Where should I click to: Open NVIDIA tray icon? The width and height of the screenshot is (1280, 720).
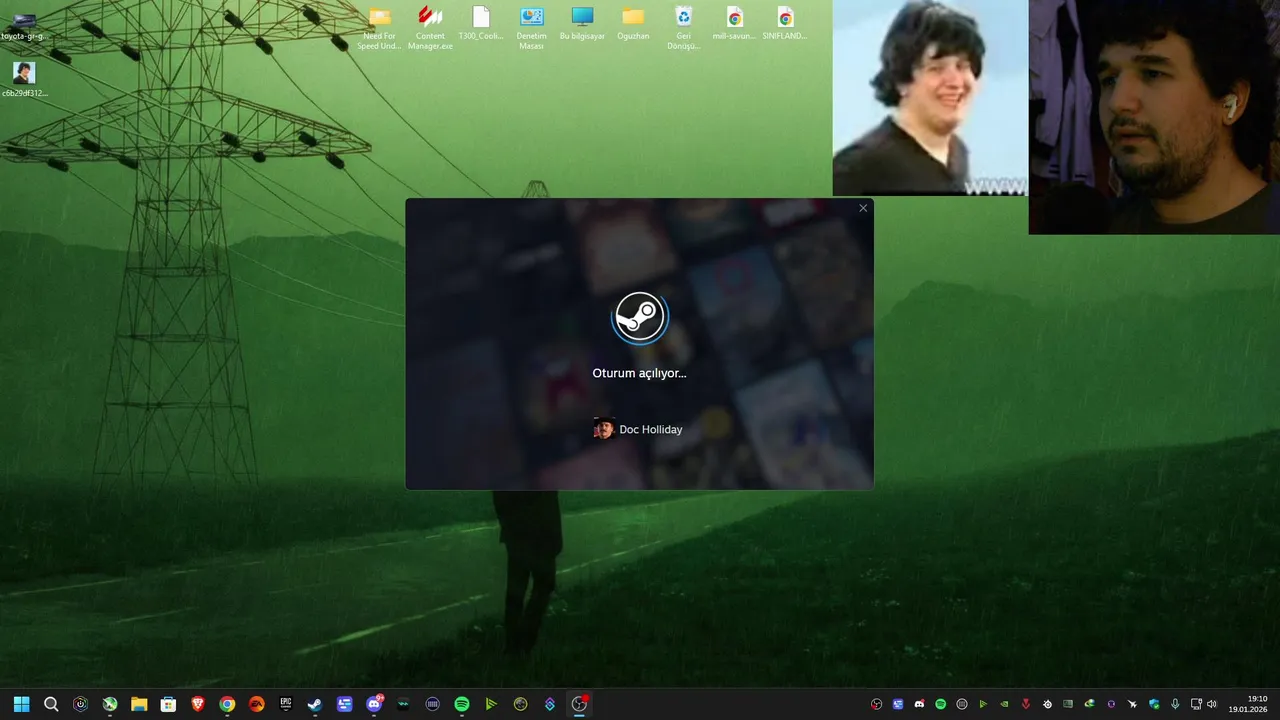pyautogui.click(x=1004, y=704)
